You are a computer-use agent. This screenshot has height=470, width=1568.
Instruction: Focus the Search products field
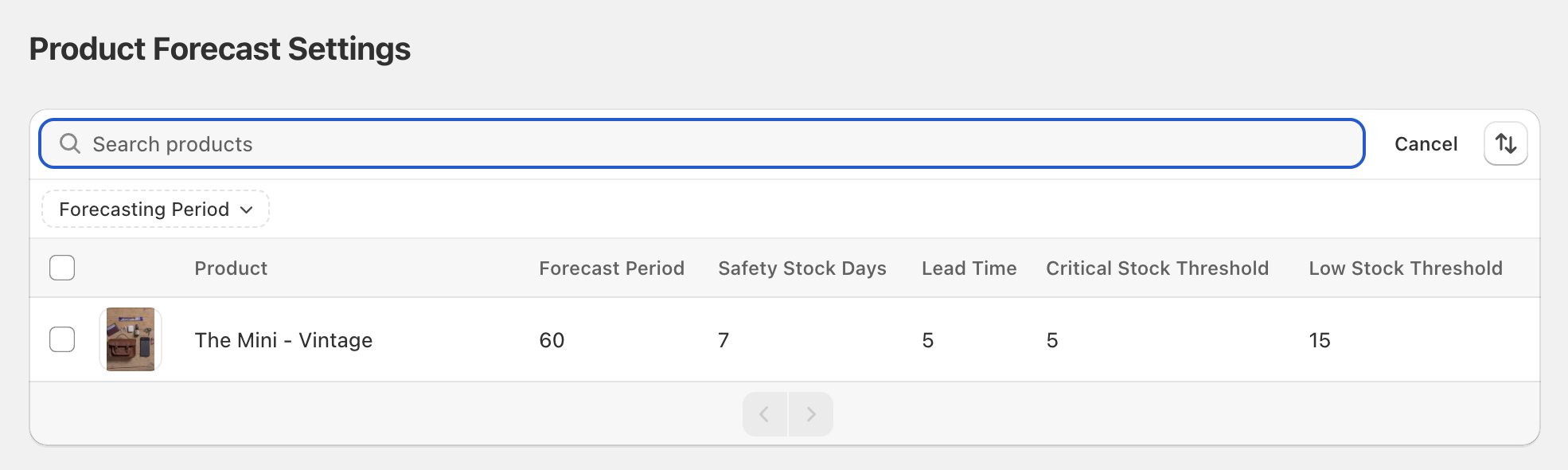point(716,144)
